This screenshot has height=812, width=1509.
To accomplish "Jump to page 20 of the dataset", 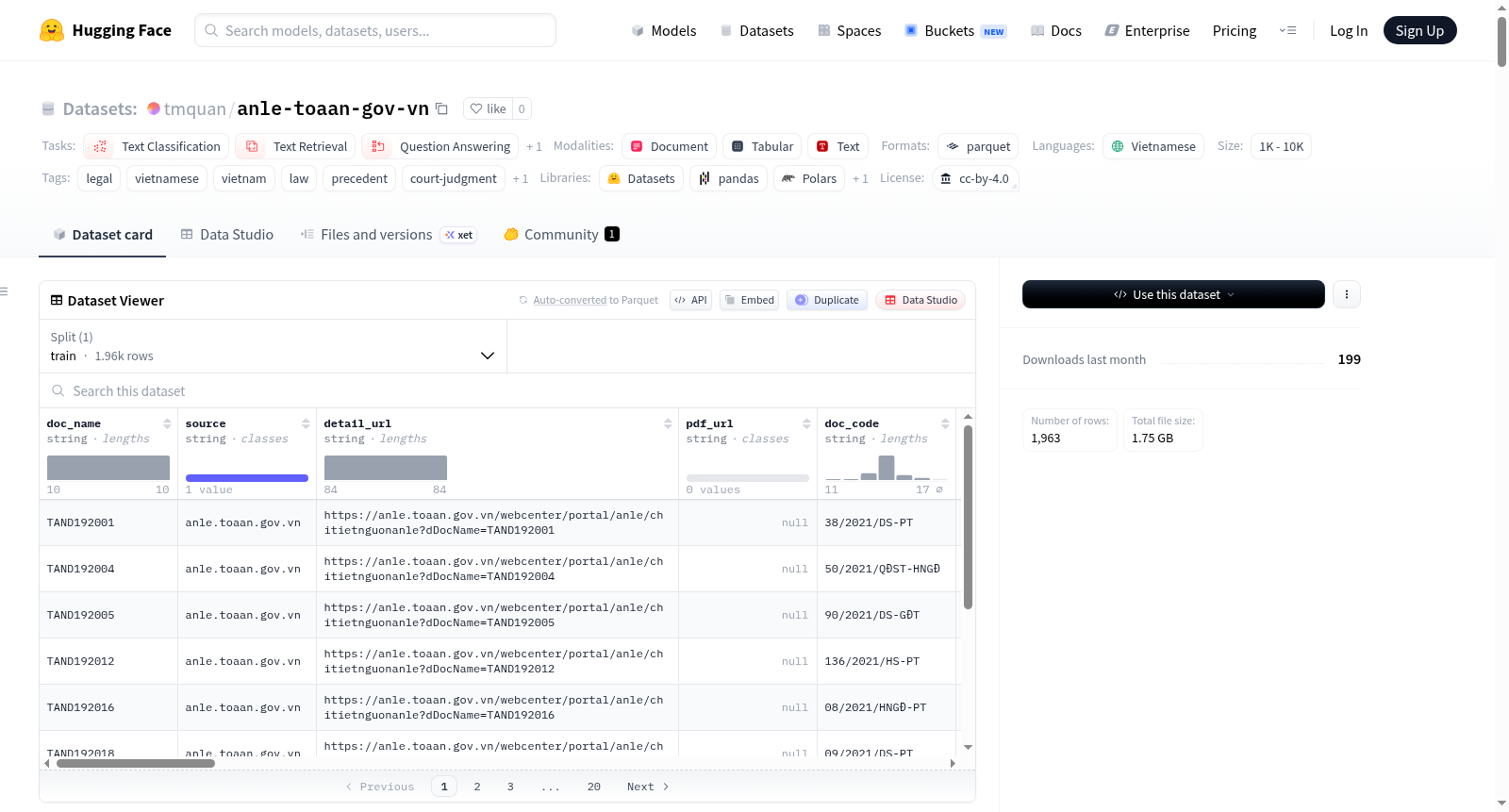I will (x=594, y=787).
